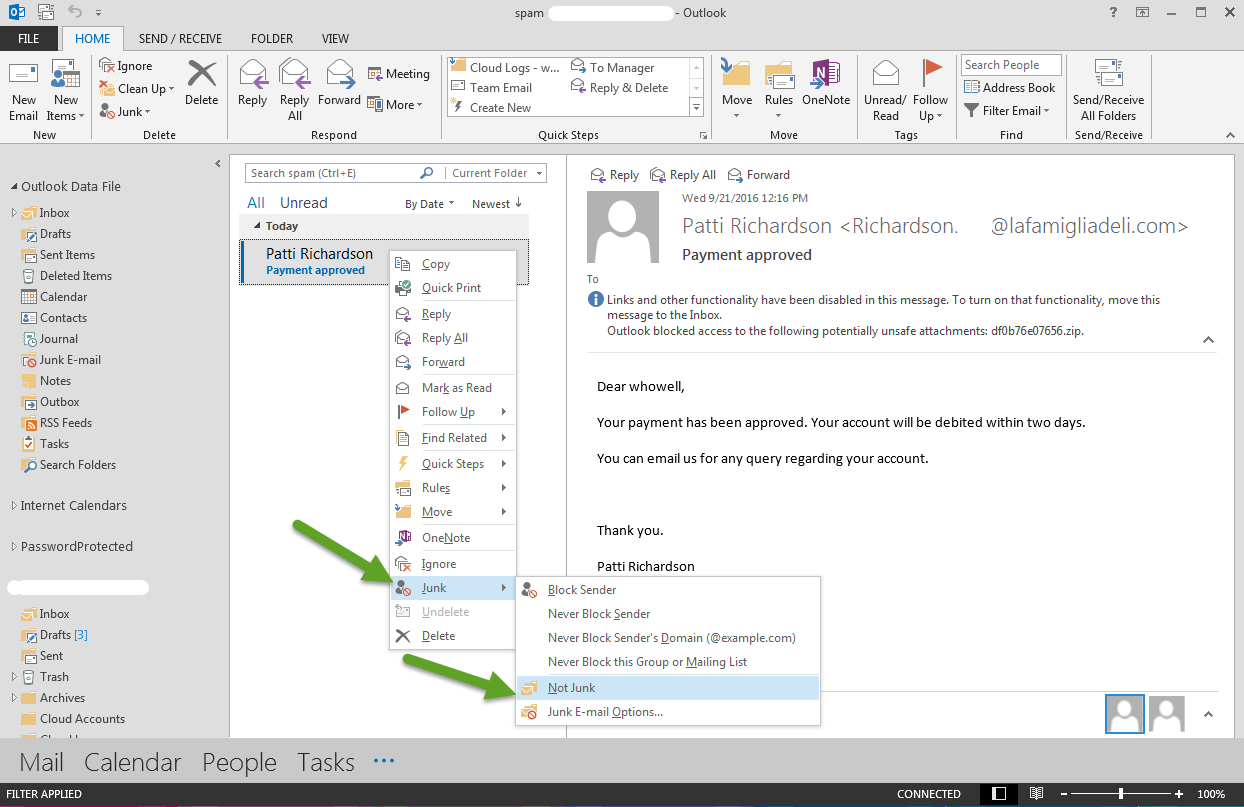Viewport: 1244px width, 807px height.
Task: Select the Create New quick step
Action: point(491,108)
